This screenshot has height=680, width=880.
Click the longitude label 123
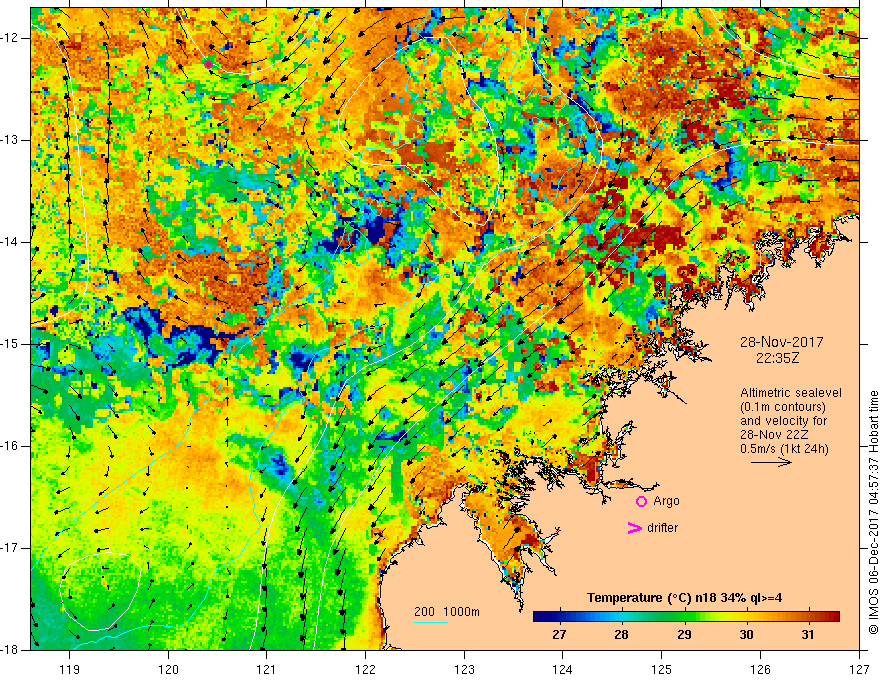(464, 669)
